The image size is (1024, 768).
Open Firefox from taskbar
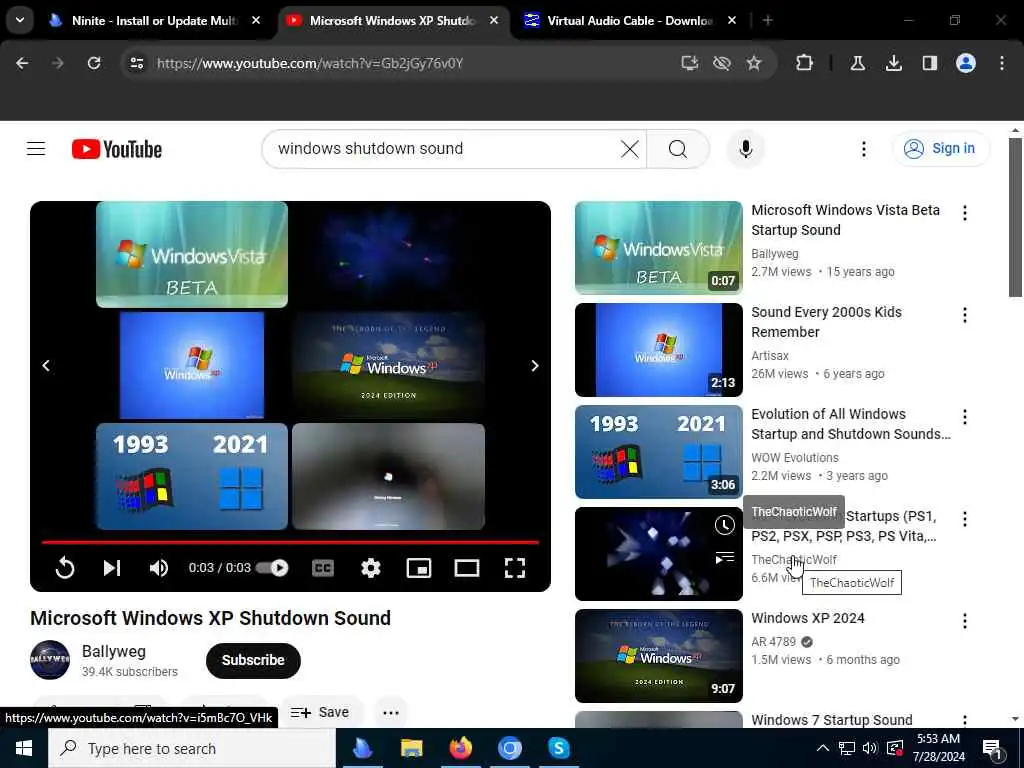coord(460,748)
